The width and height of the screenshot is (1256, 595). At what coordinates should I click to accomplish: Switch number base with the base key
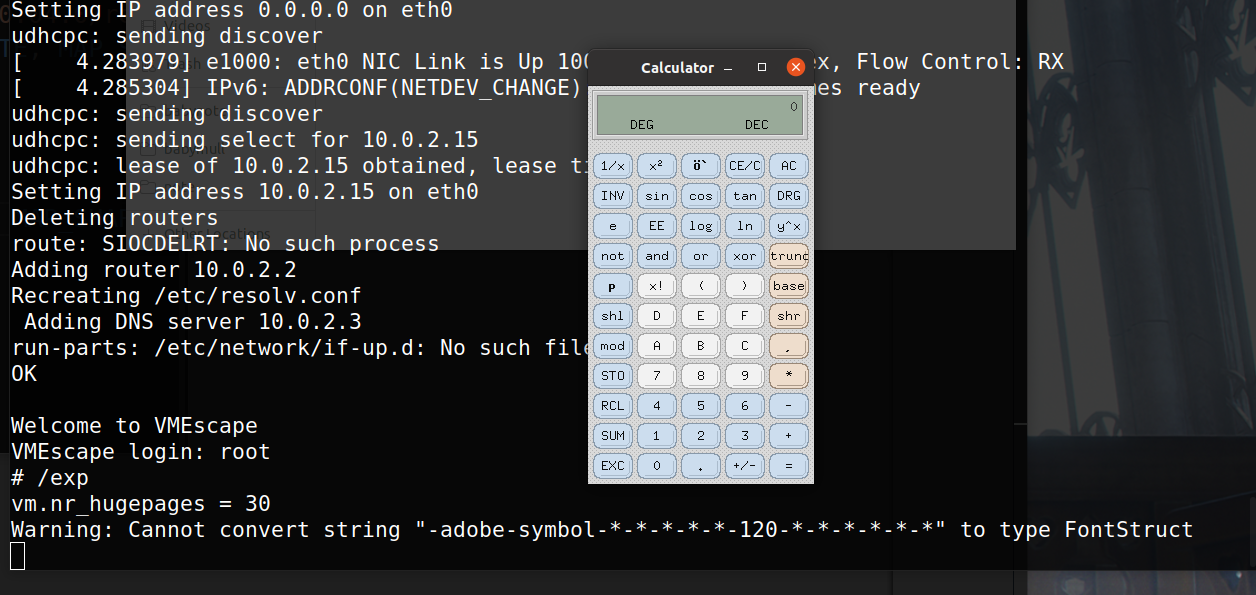coord(789,286)
